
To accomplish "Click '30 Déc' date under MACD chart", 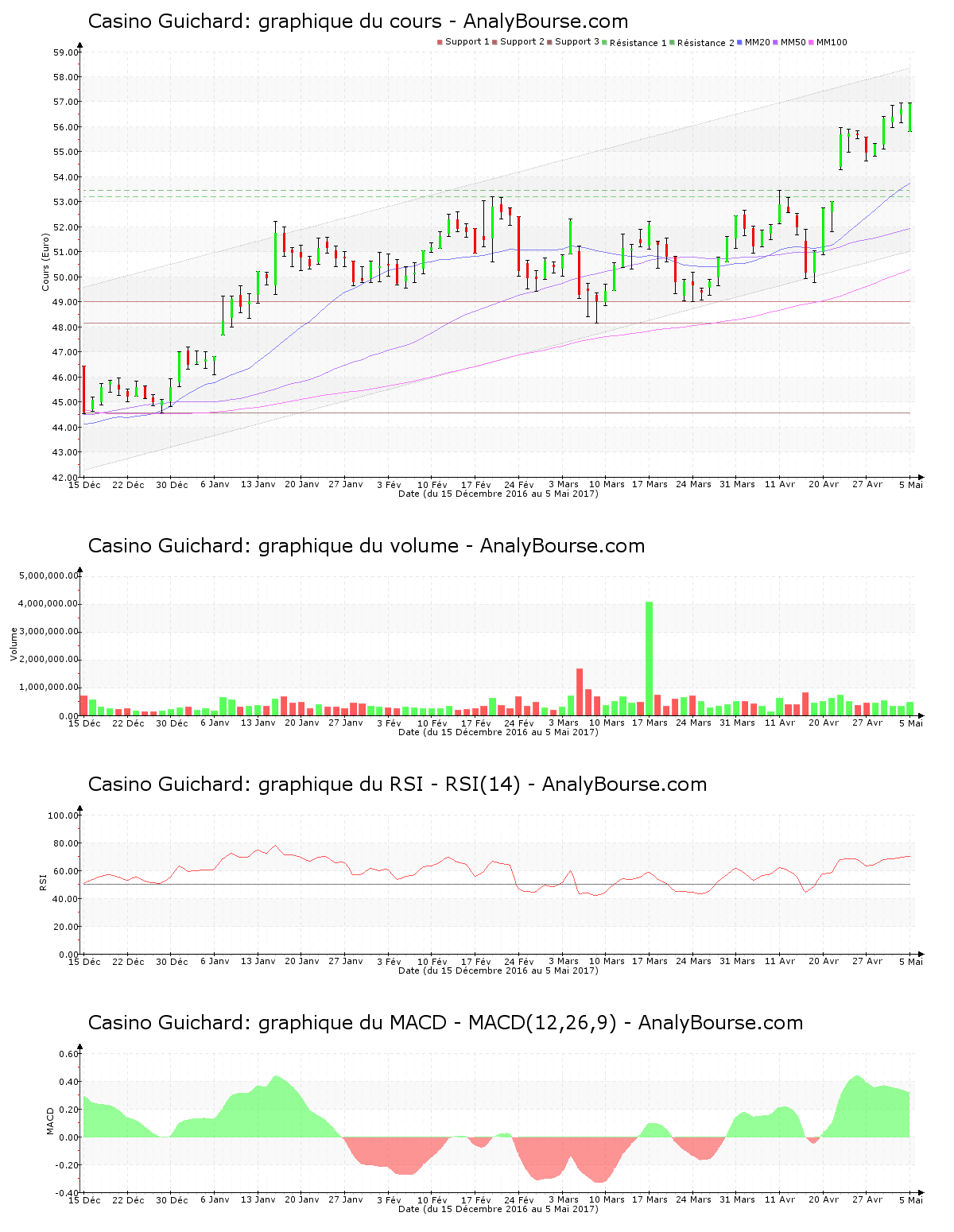I will click(x=172, y=1199).
